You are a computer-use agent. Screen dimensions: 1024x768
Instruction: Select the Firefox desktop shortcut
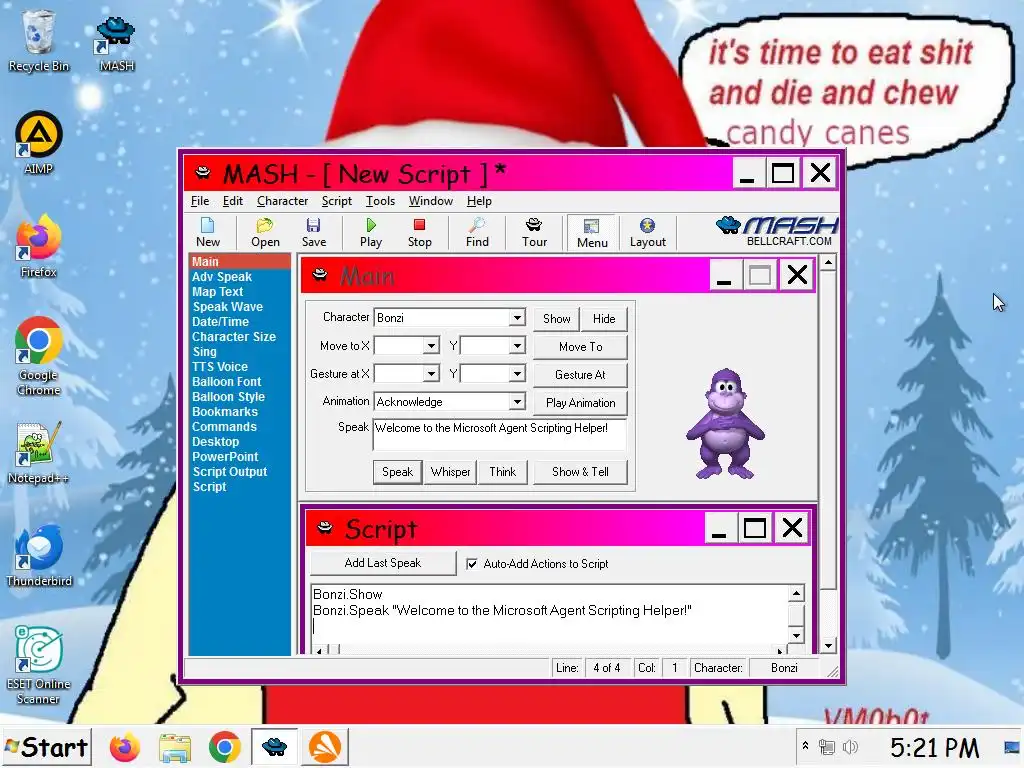tap(39, 246)
